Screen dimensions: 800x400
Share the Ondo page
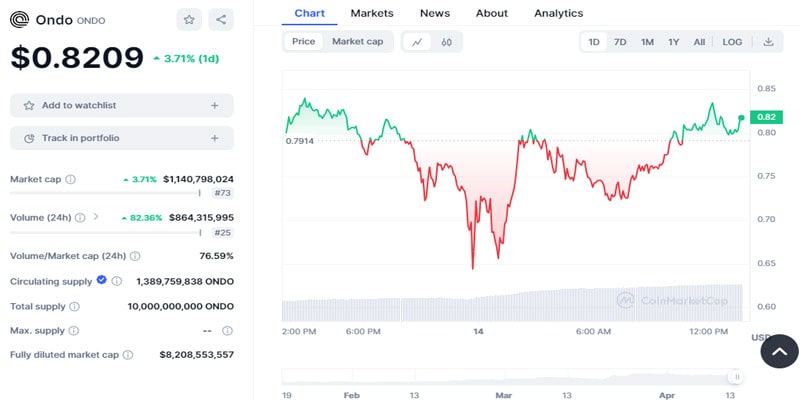coord(221,20)
